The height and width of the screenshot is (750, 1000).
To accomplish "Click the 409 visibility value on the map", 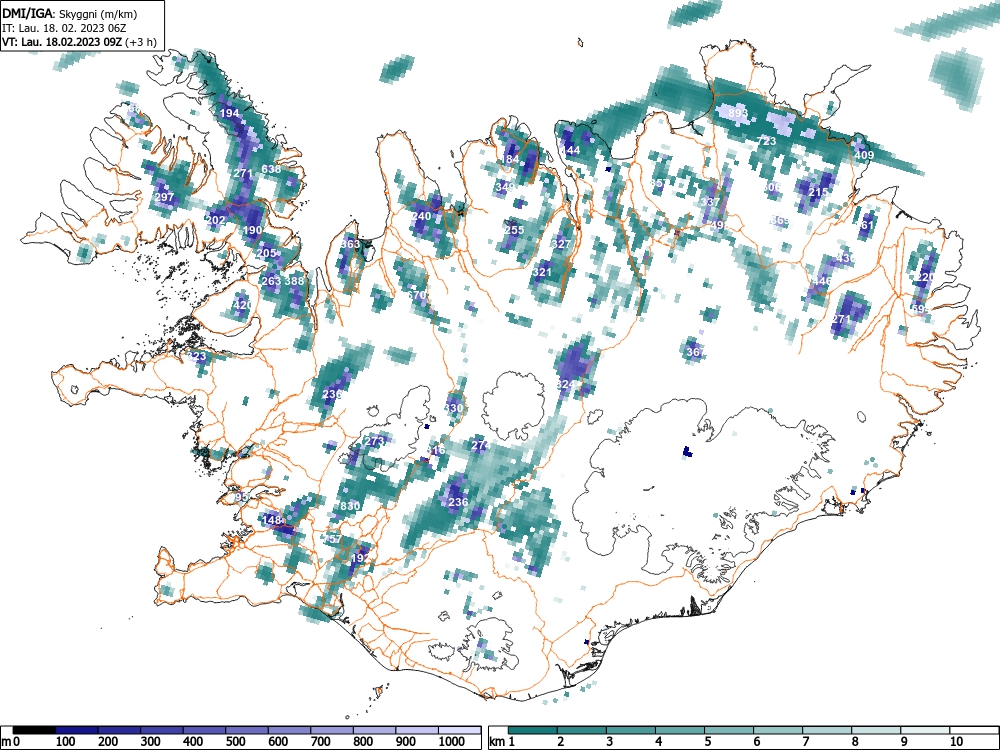I will (x=864, y=156).
